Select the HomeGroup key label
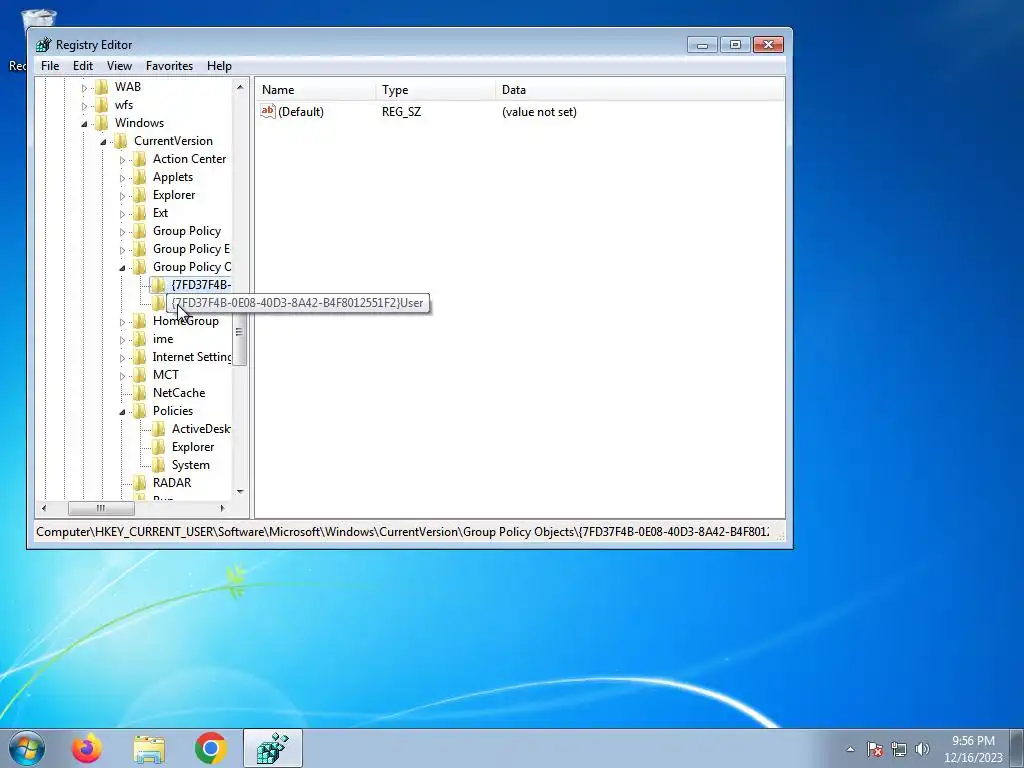 tap(185, 321)
